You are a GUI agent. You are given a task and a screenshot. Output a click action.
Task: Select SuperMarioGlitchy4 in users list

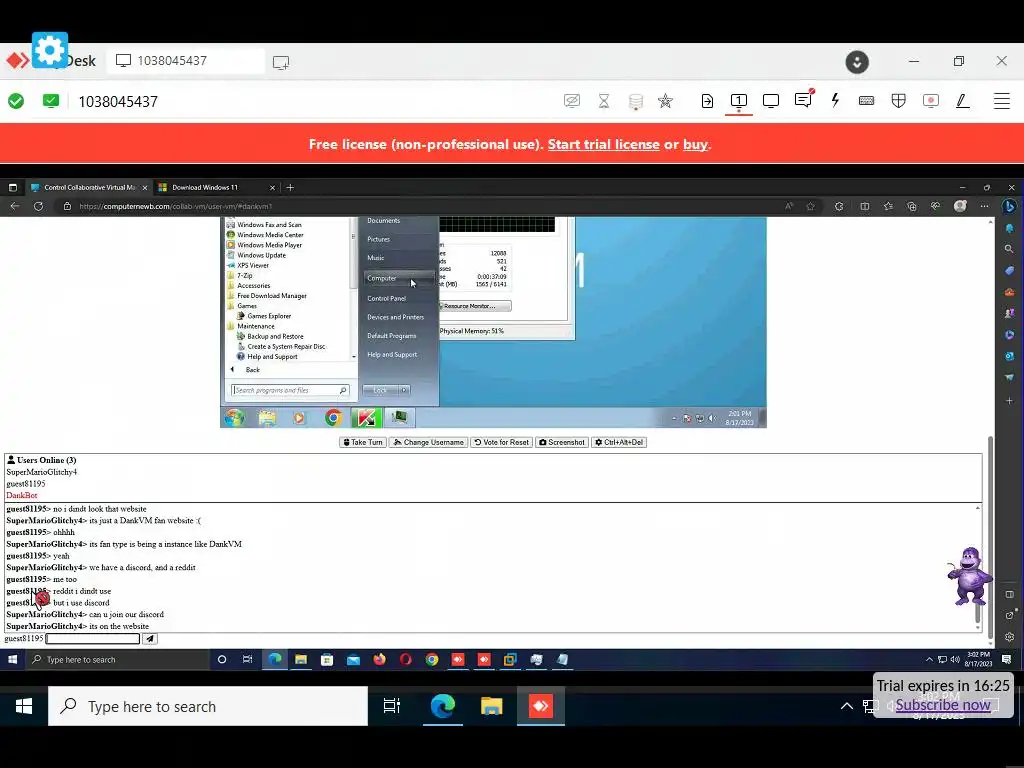pyautogui.click(x=42, y=472)
